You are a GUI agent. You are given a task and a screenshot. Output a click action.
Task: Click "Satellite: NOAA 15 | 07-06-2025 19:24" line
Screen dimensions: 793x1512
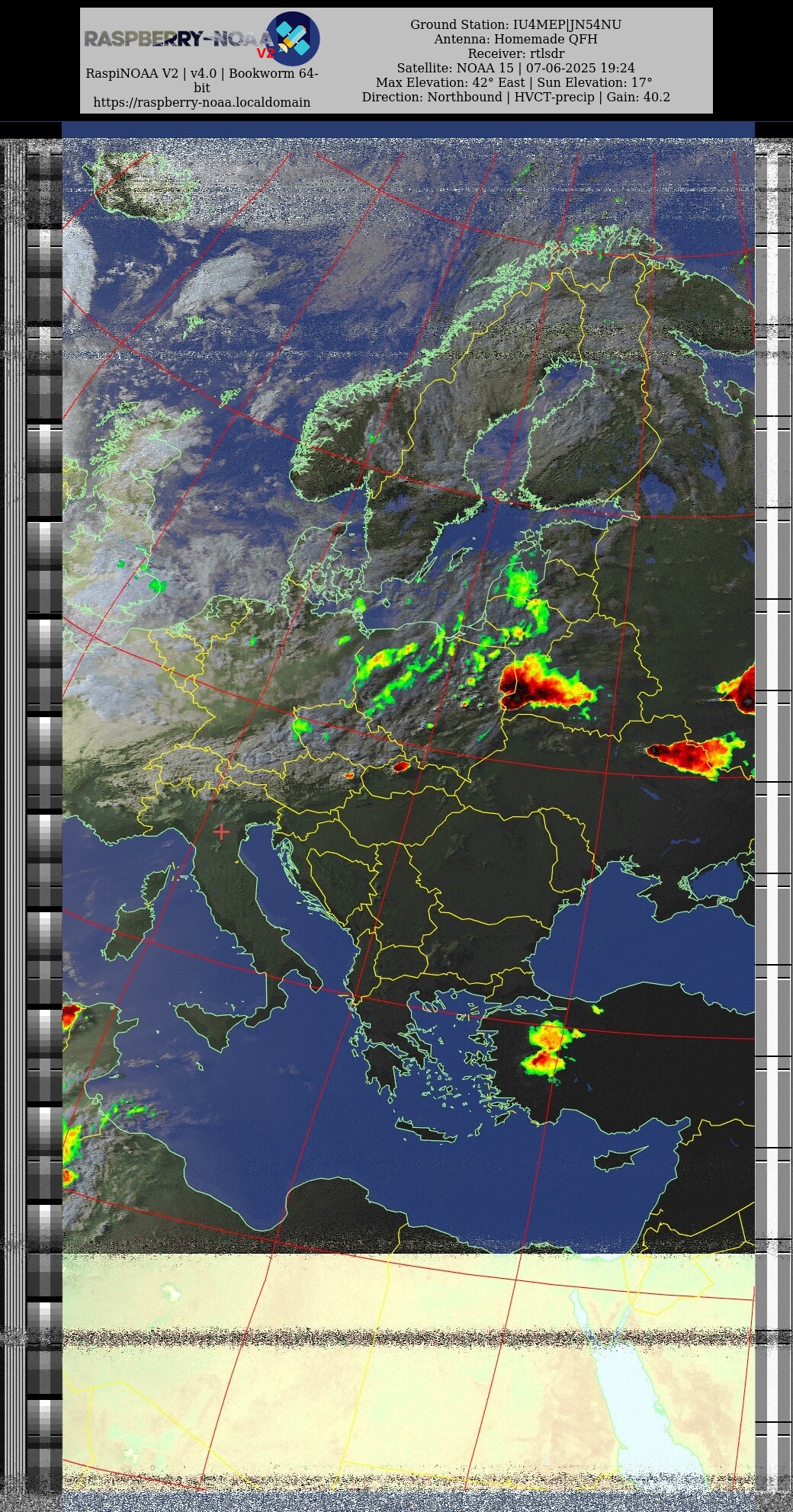[516, 68]
